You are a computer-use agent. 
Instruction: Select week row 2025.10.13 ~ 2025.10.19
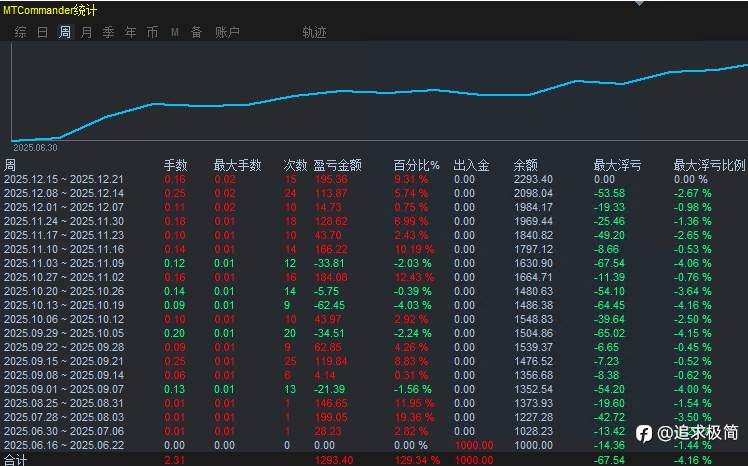point(374,305)
